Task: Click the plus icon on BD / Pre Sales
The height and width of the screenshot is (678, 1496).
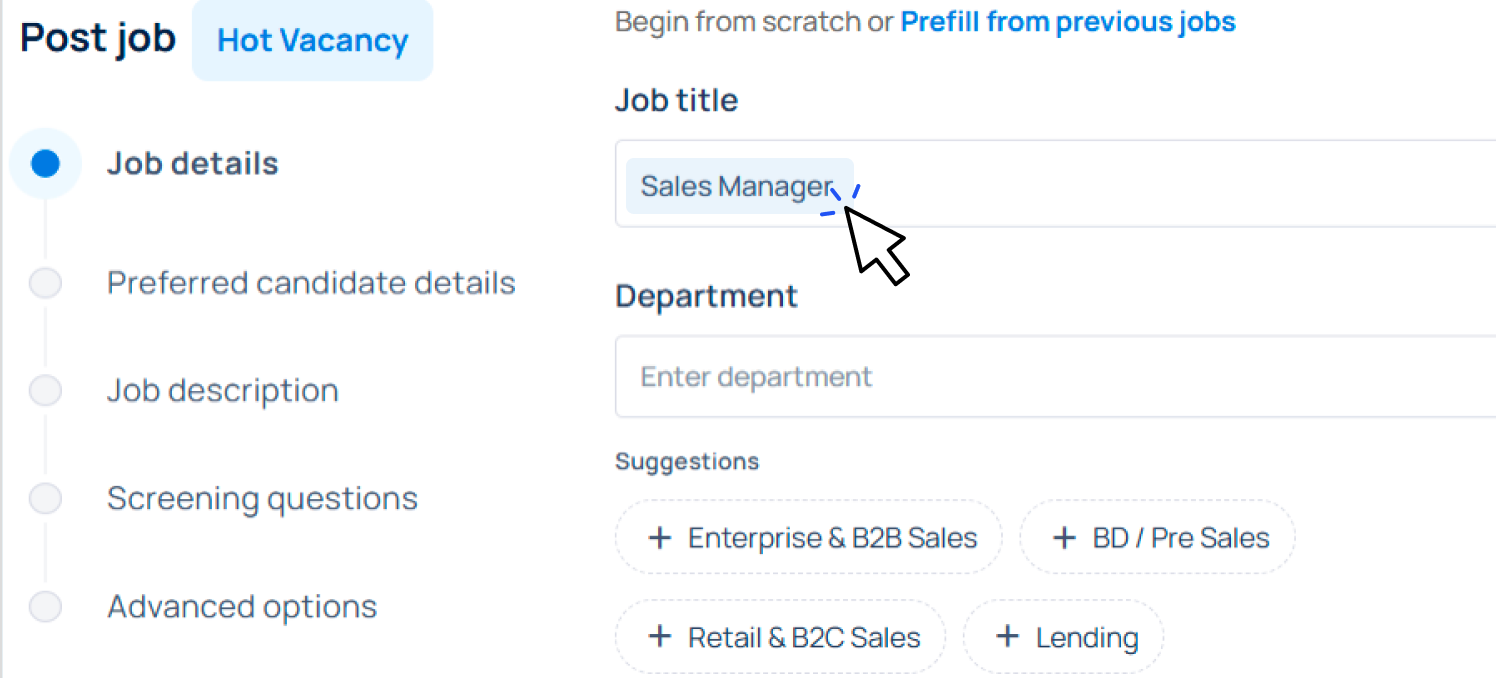Action: [1064, 538]
